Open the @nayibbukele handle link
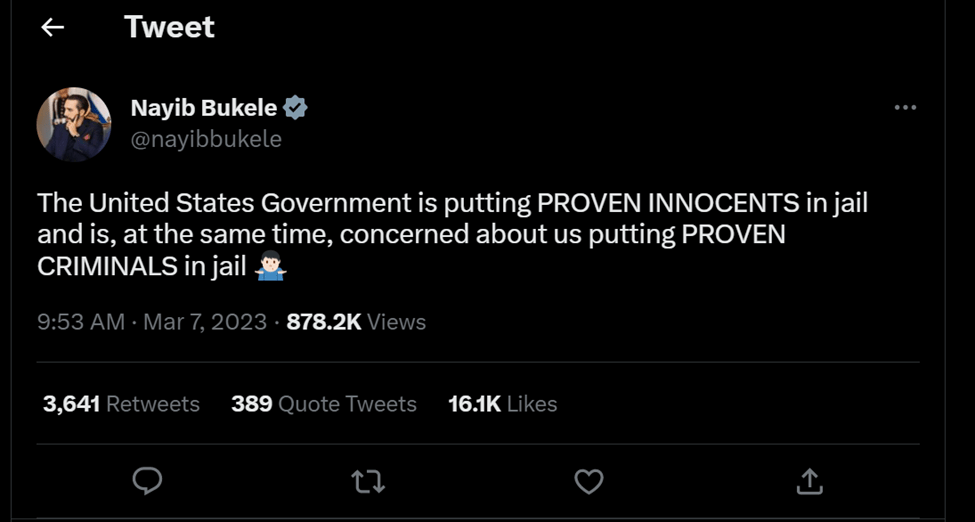This screenshot has height=522, width=975. (x=206, y=139)
